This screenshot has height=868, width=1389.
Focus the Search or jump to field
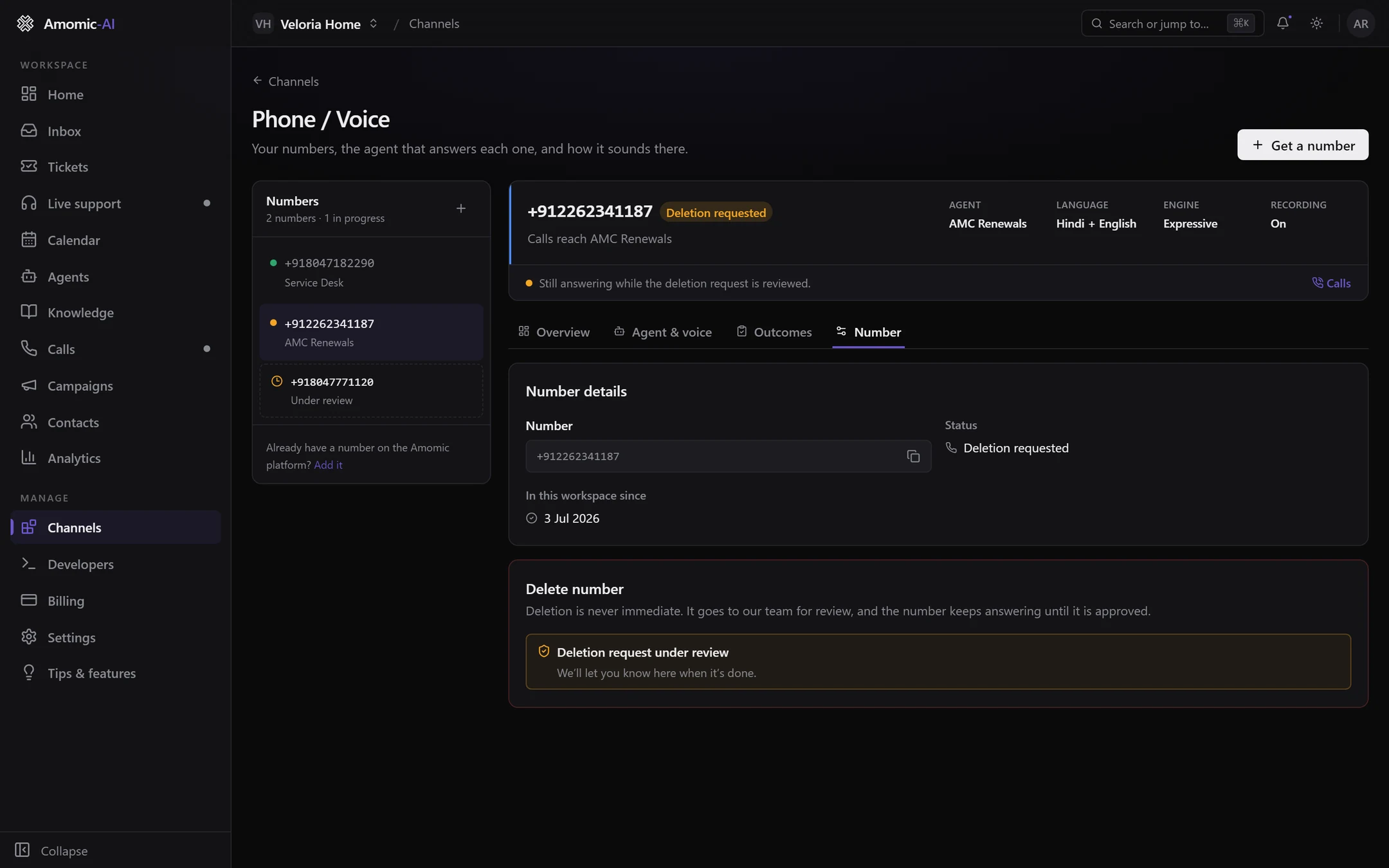(1172, 24)
